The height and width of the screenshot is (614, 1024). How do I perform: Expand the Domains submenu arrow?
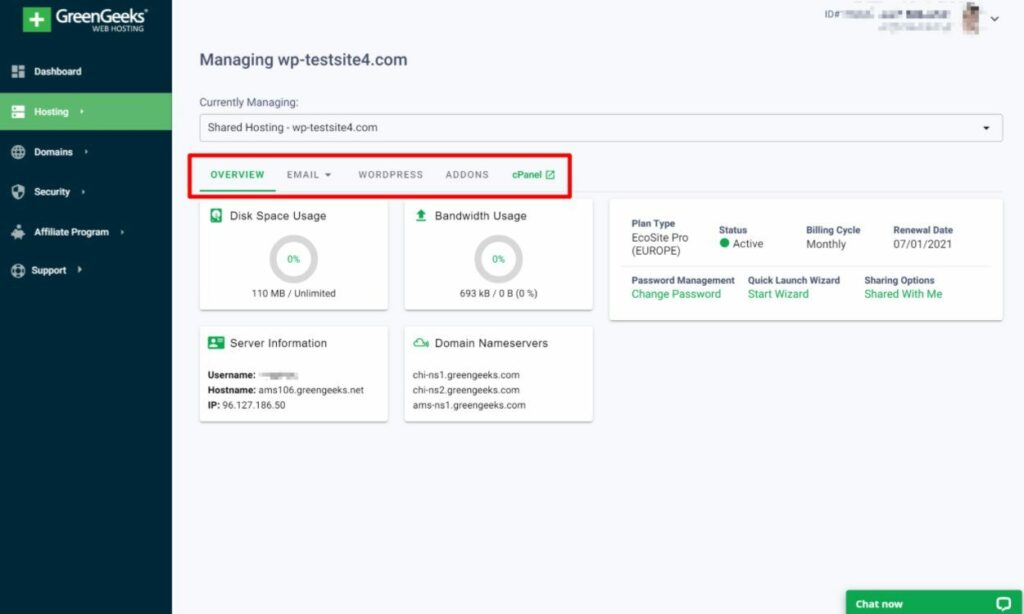point(86,152)
